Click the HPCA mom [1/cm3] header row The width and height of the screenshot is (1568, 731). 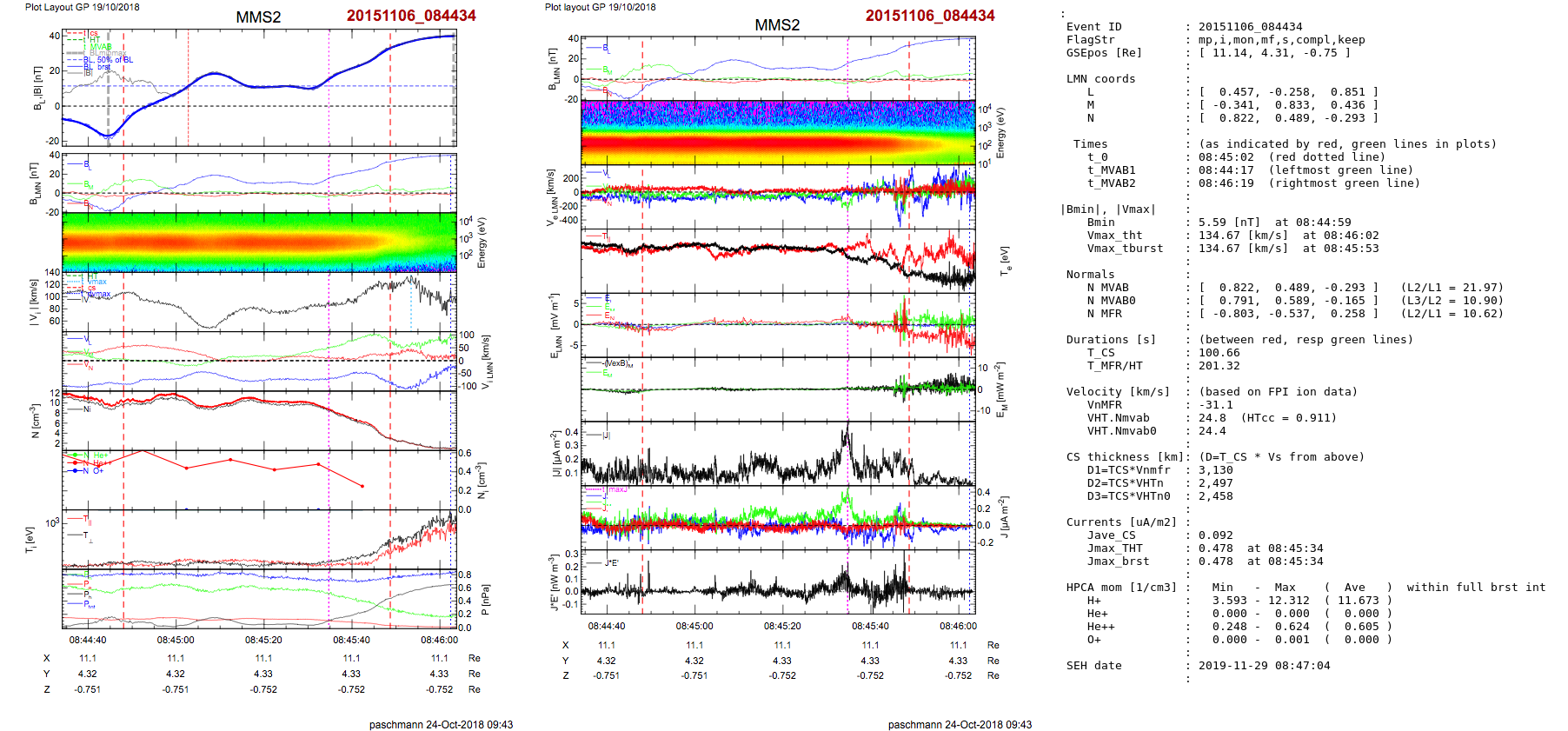coord(1121,588)
